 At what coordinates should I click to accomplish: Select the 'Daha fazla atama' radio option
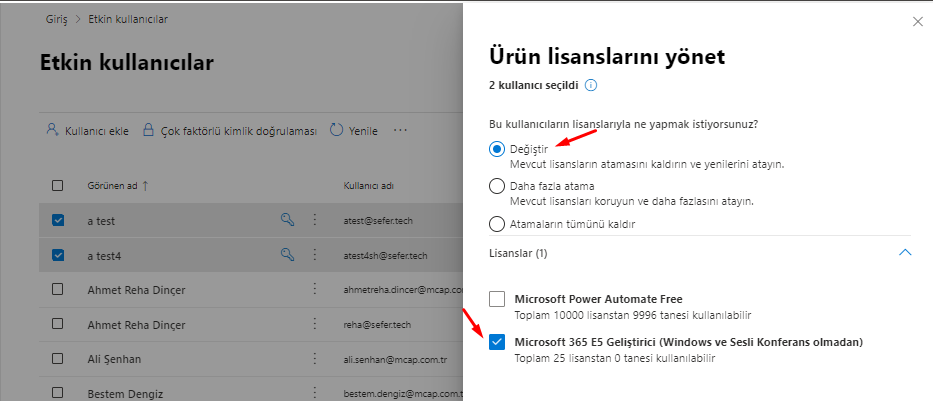(497, 186)
